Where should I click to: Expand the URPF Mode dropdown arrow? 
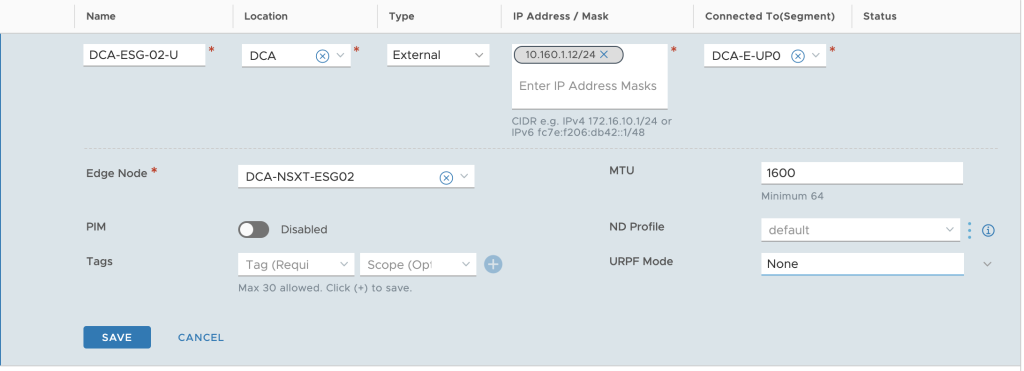987,264
